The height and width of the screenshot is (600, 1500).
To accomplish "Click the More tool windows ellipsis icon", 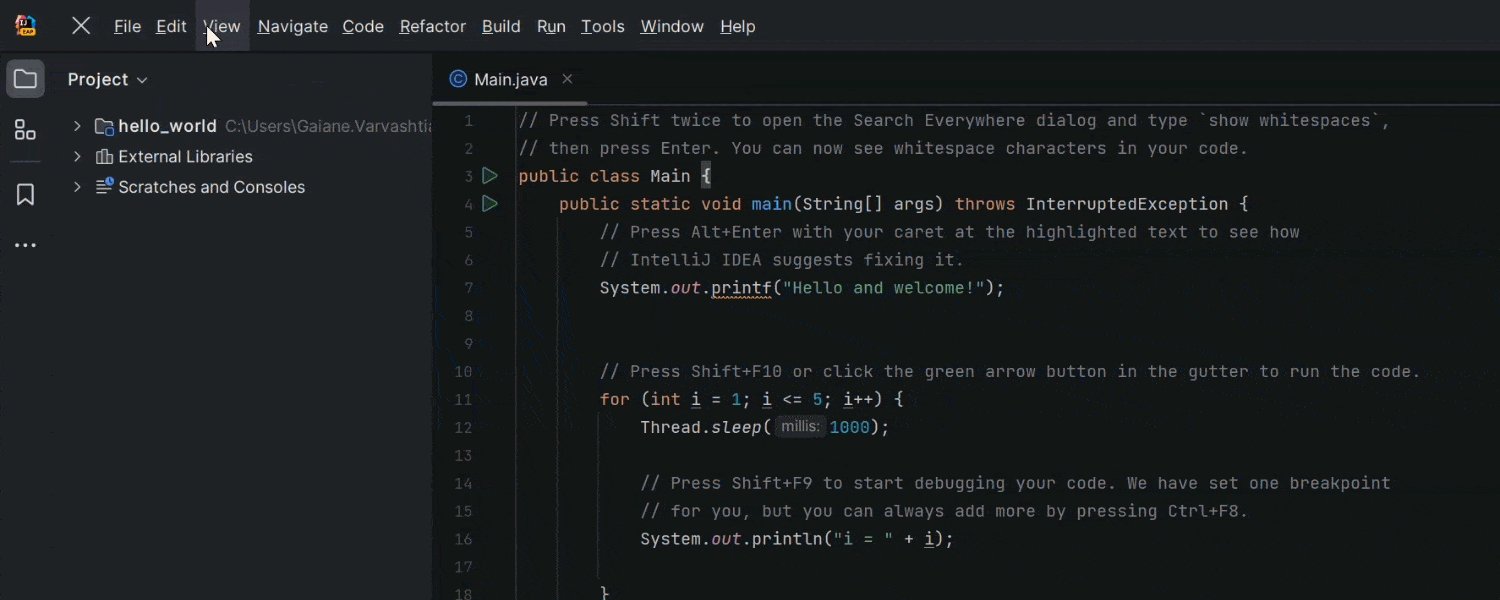I will click(25, 245).
